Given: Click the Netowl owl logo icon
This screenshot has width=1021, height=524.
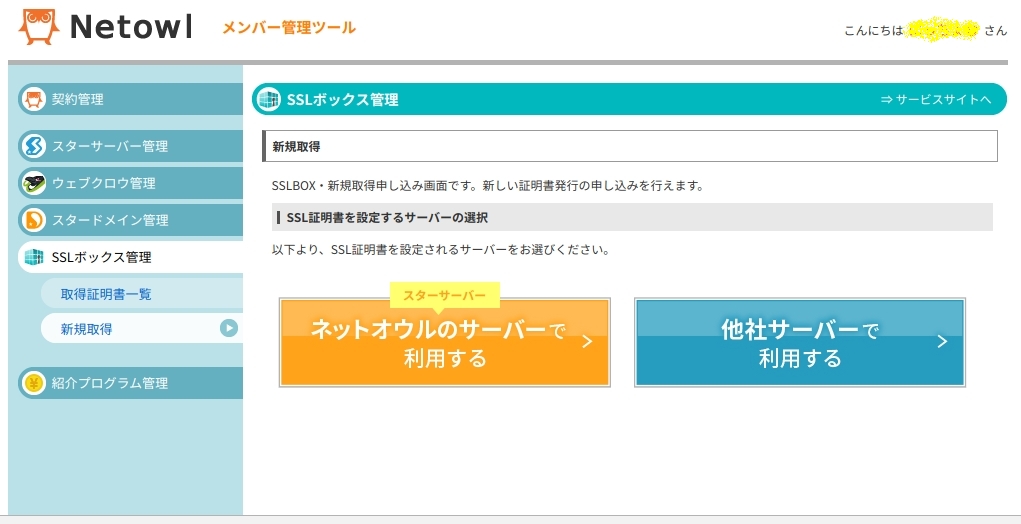Looking at the screenshot, I should (38, 27).
